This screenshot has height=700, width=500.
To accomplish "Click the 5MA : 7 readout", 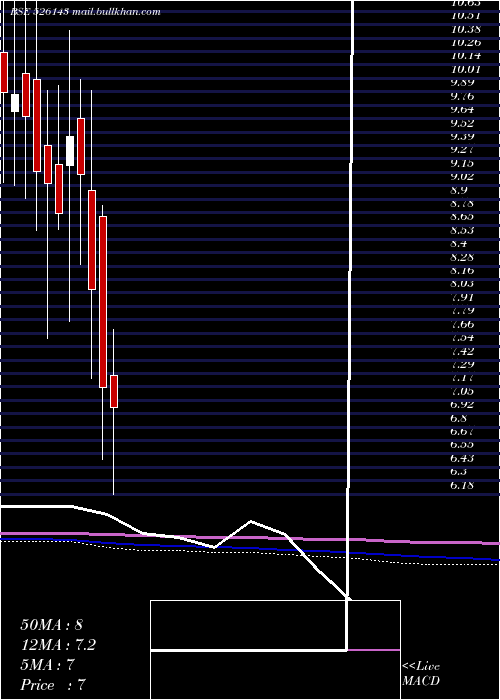I will point(47,665).
